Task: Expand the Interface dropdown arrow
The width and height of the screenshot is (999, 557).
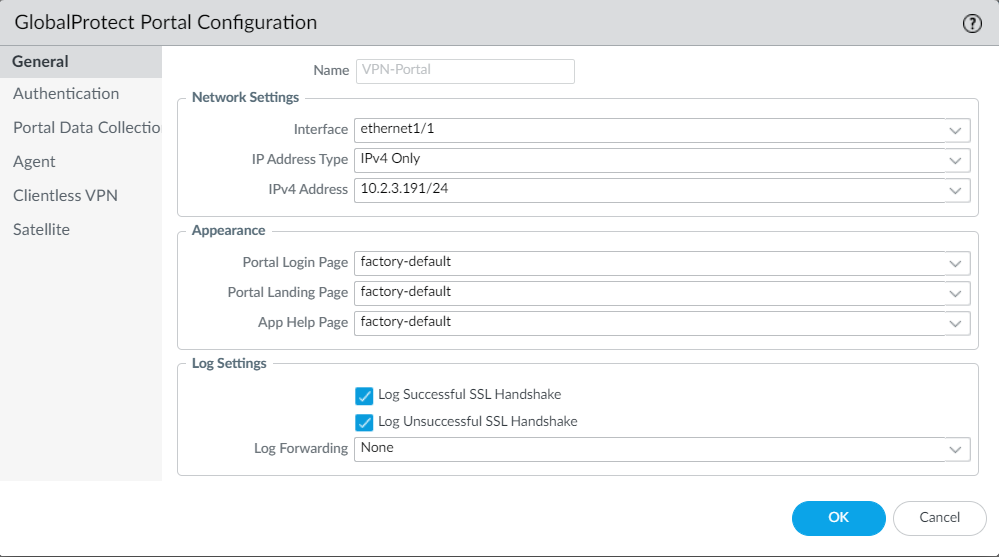Action: coord(954,130)
